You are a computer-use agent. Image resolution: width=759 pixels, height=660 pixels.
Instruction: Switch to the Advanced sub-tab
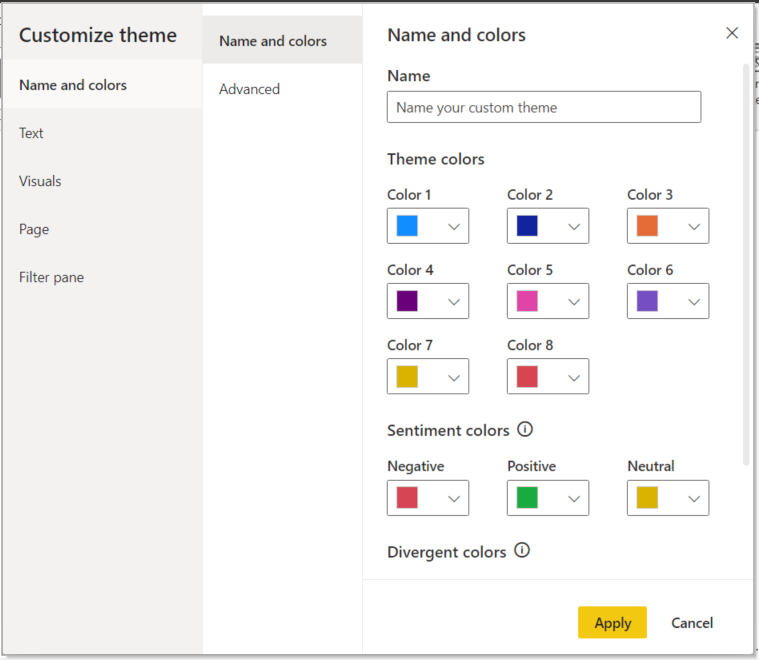coord(282,89)
